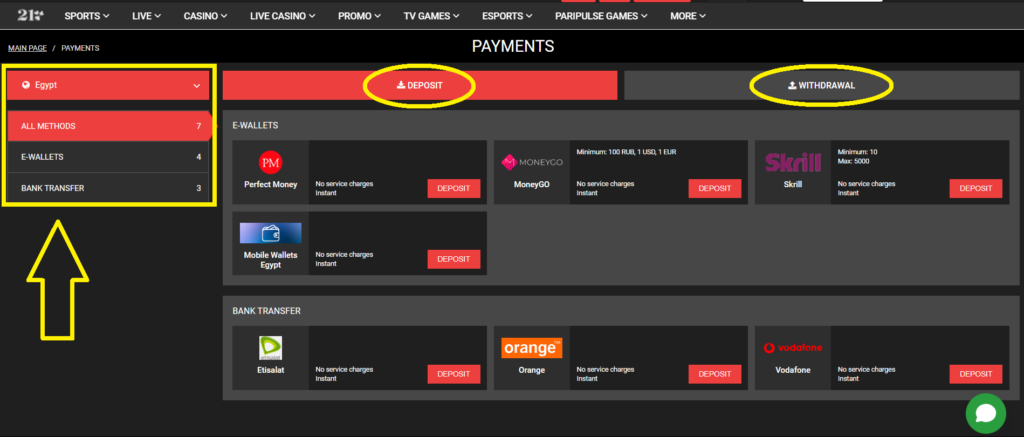Click the MoneyGO logo
1024x437 pixels.
(x=531, y=162)
